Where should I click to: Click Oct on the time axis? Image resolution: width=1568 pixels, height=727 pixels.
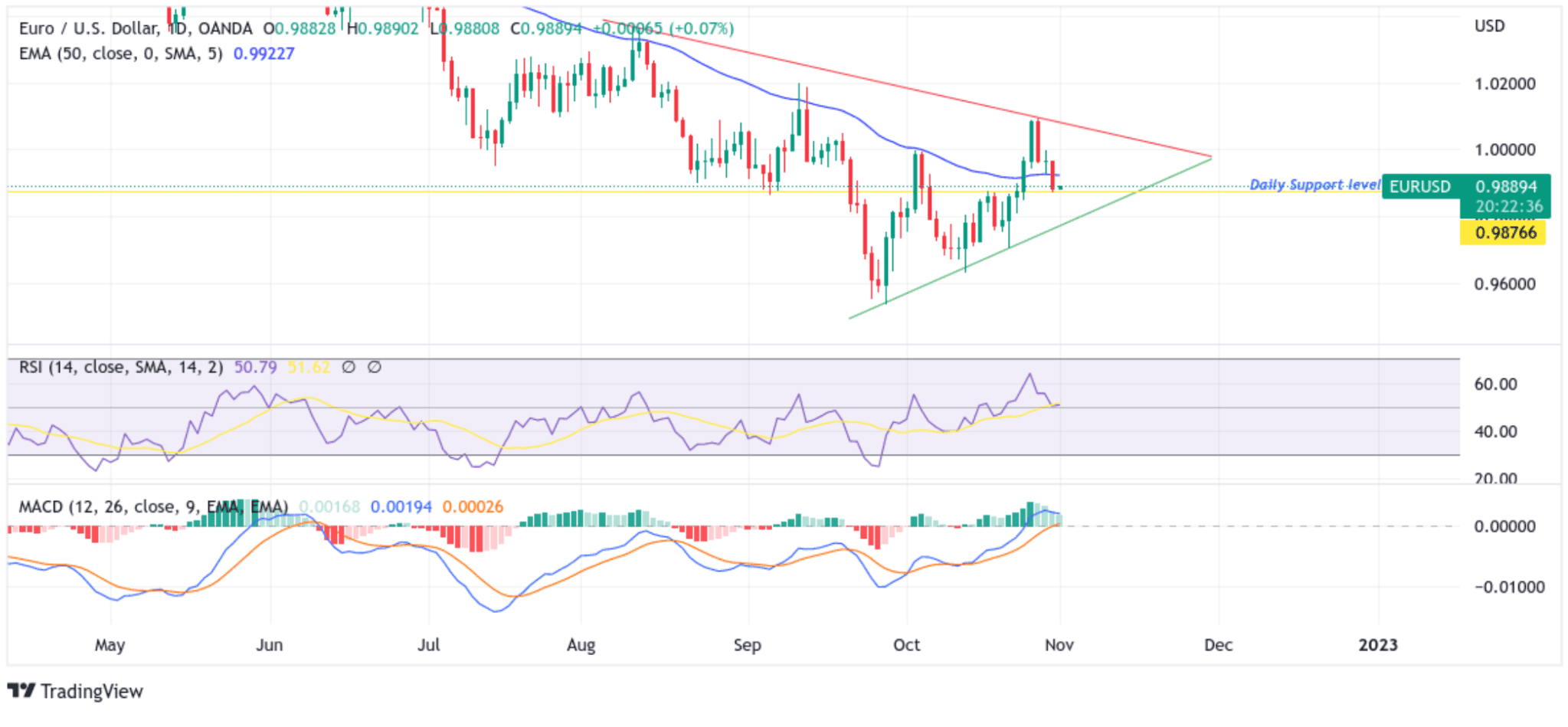click(907, 645)
